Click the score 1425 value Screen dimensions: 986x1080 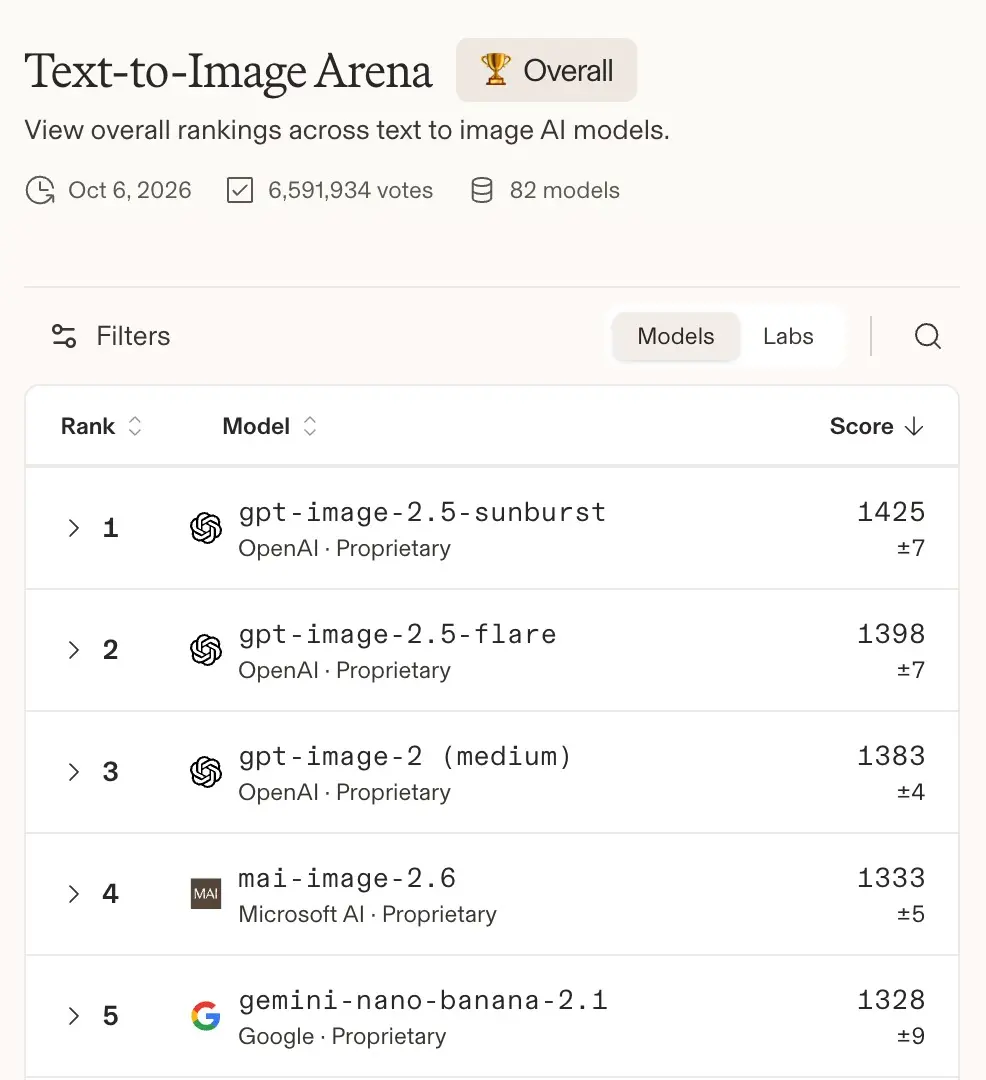(891, 512)
